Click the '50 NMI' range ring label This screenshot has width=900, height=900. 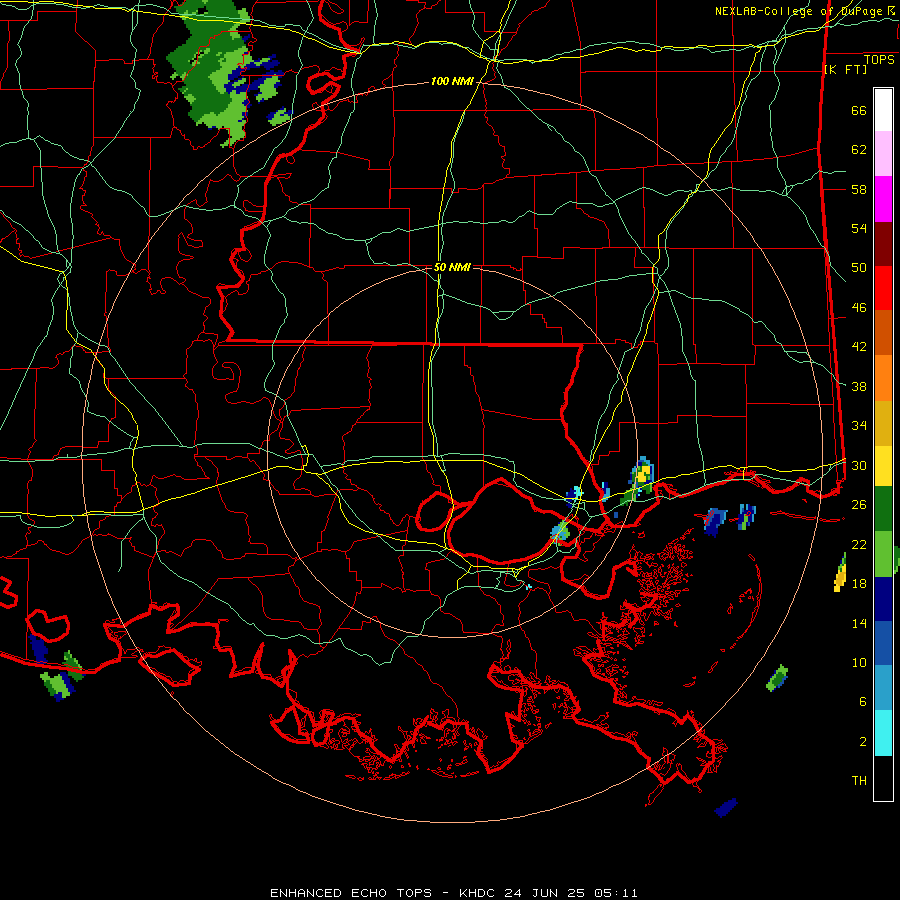pyautogui.click(x=452, y=267)
